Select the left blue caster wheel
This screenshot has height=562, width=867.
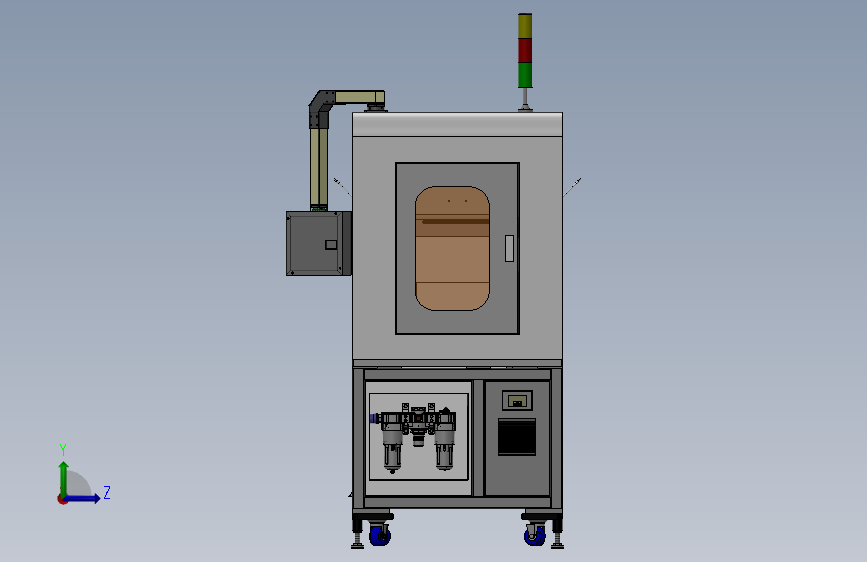point(380,534)
